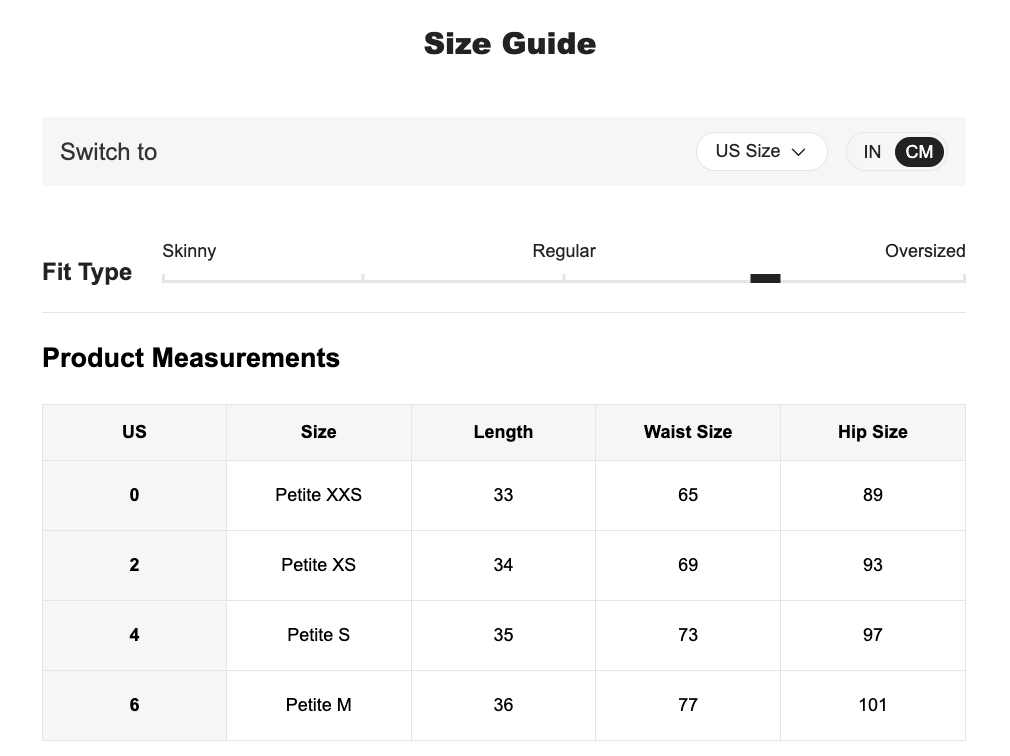Click the chevron arrow beside US Size
This screenshot has width=1010, height=756.
click(798, 152)
